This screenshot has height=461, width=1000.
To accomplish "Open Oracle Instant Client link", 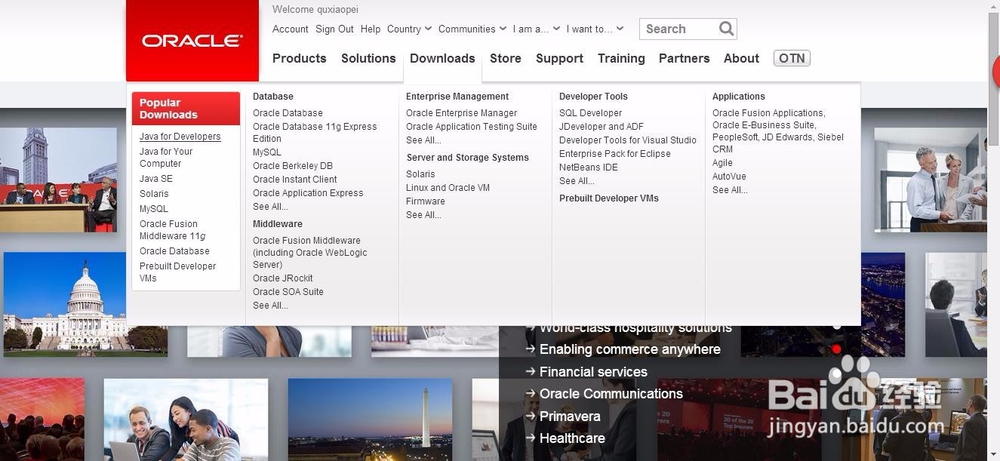I will click(x=295, y=179).
